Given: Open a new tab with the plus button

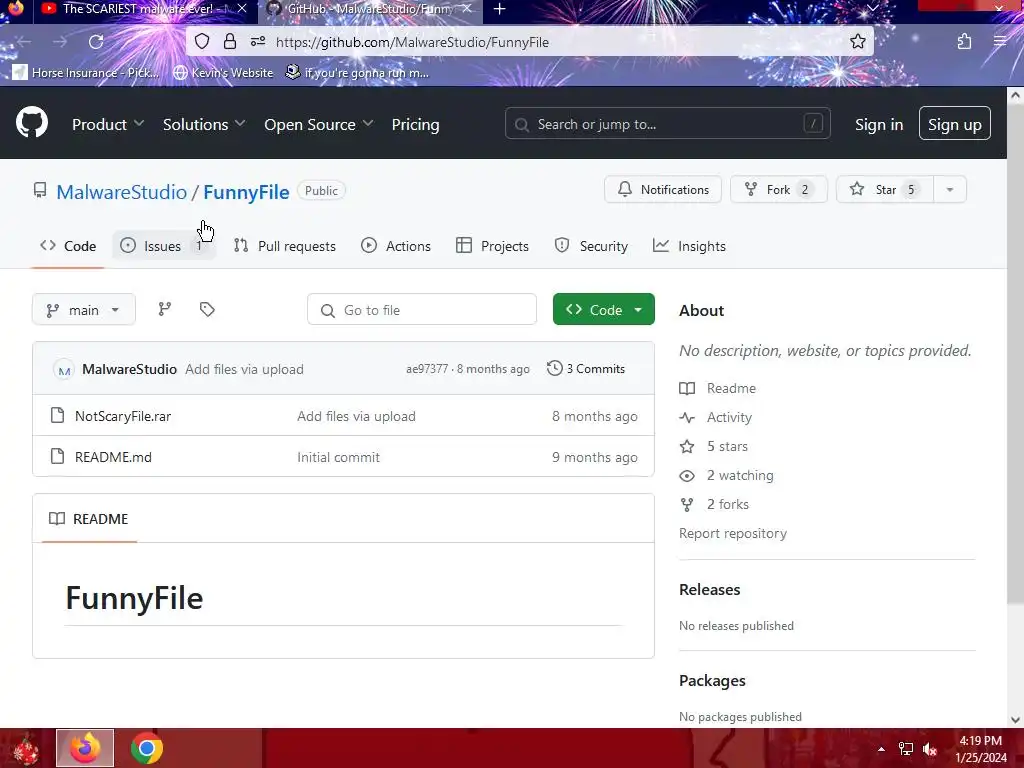Looking at the screenshot, I should [500, 9].
